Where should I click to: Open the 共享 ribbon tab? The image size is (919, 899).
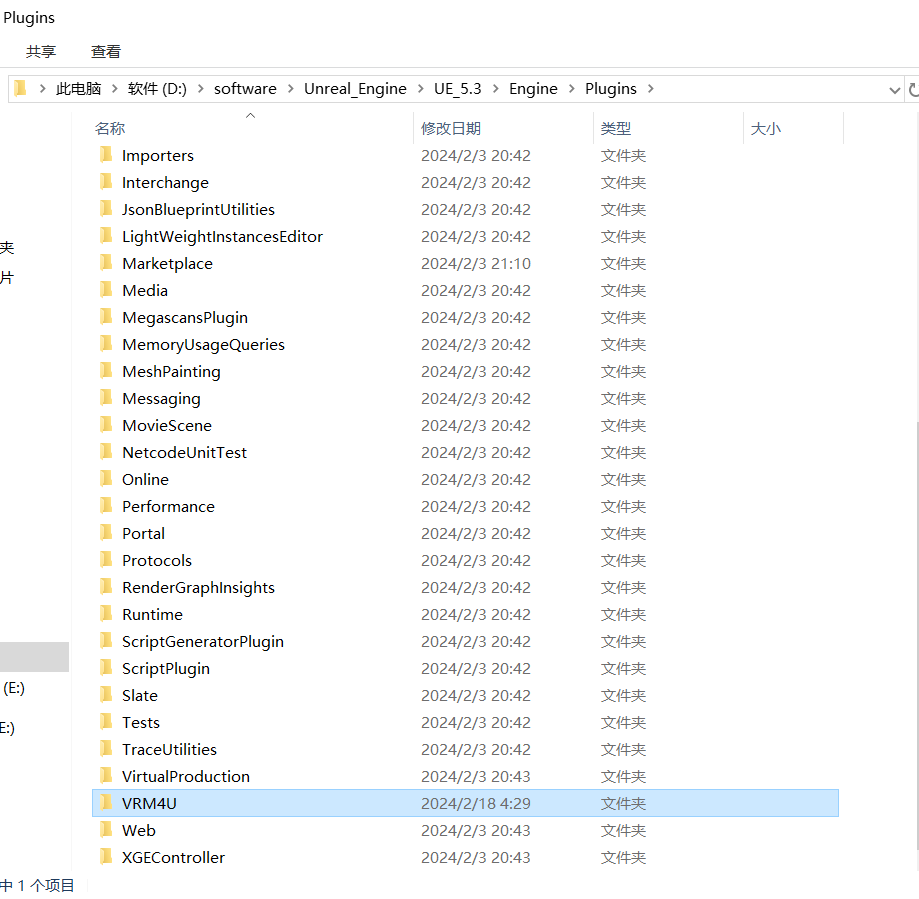click(x=41, y=52)
